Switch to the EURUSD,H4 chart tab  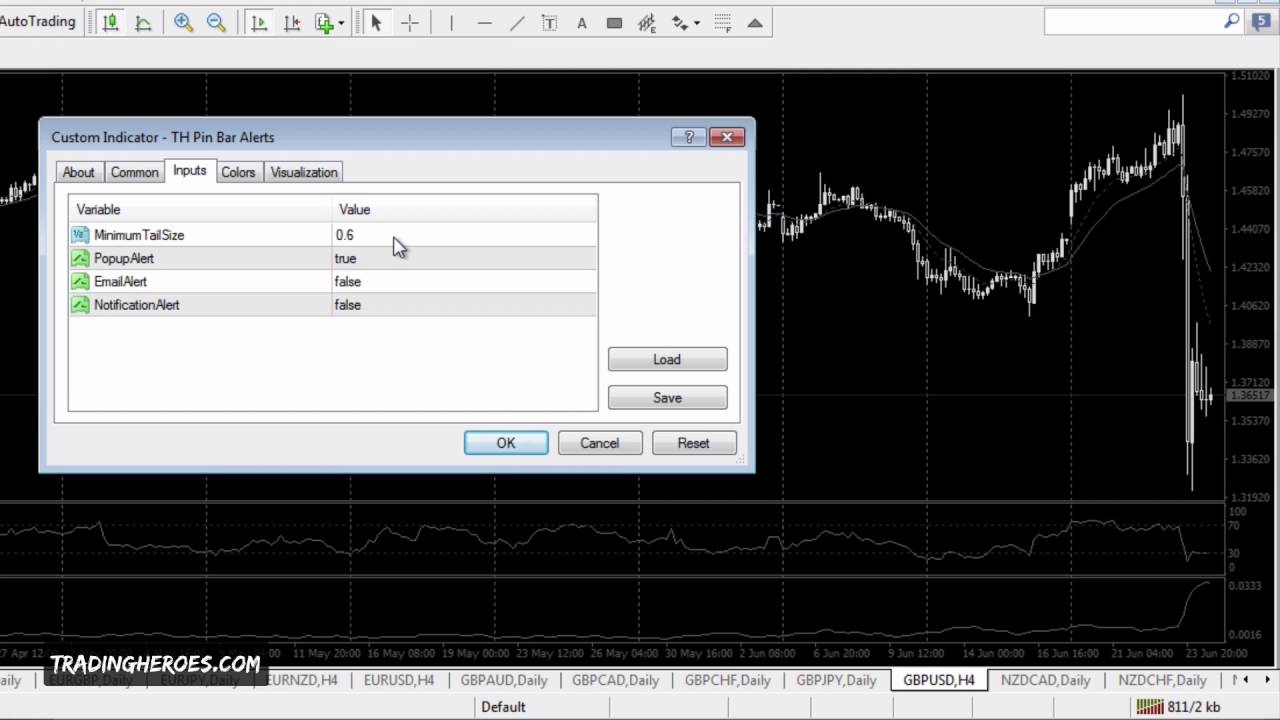click(x=399, y=680)
